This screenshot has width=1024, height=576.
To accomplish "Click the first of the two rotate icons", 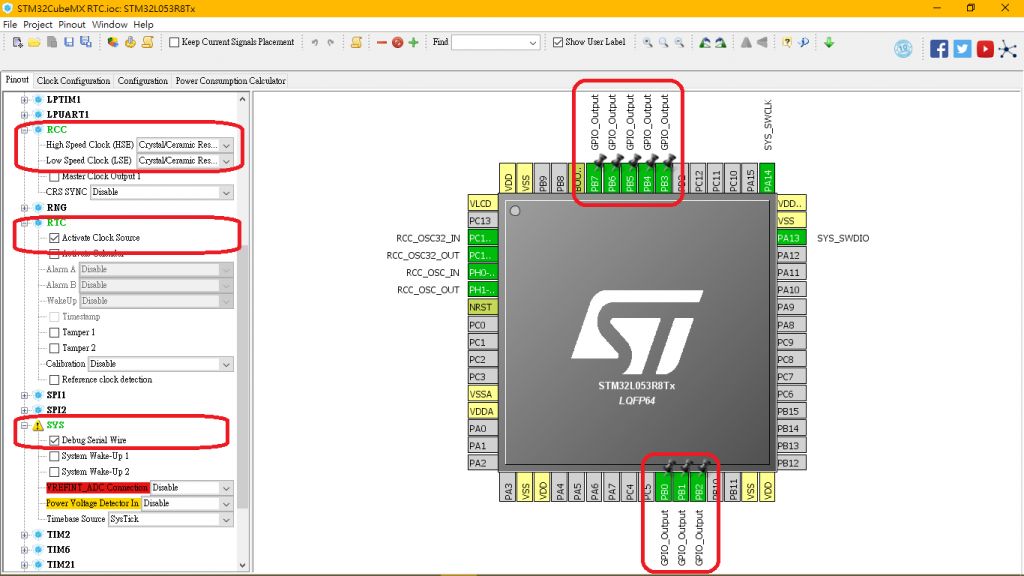I will [x=705, y=42].
